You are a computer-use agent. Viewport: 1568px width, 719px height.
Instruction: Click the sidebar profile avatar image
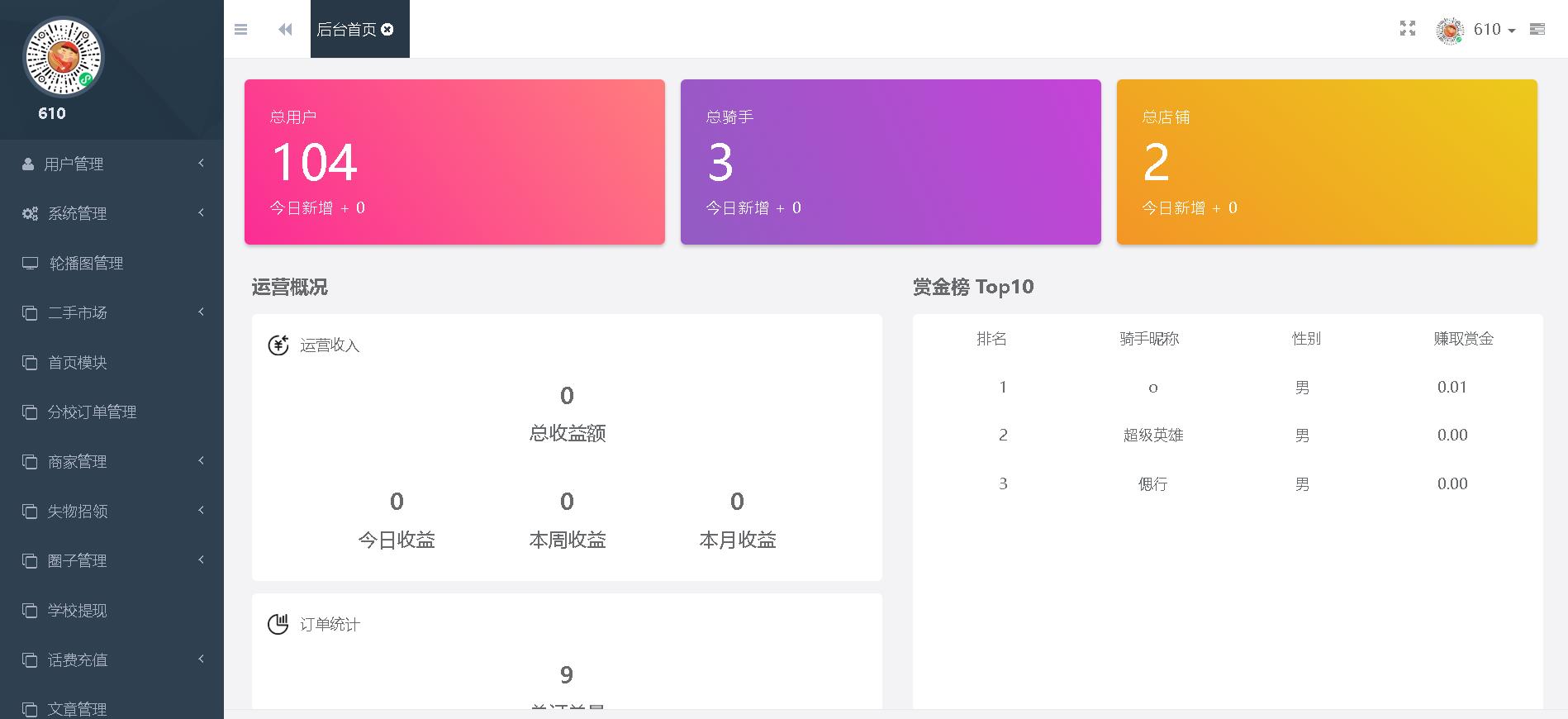(63, 57)
